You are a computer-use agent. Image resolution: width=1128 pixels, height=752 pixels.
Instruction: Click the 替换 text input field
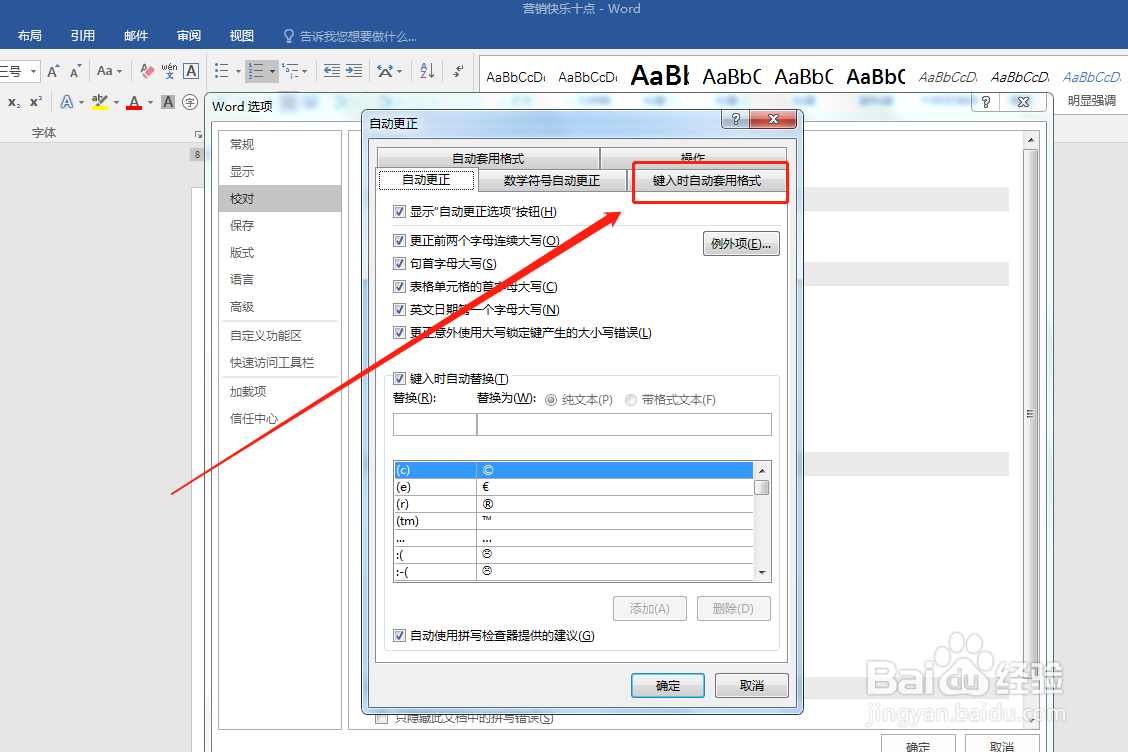point(435,425)
